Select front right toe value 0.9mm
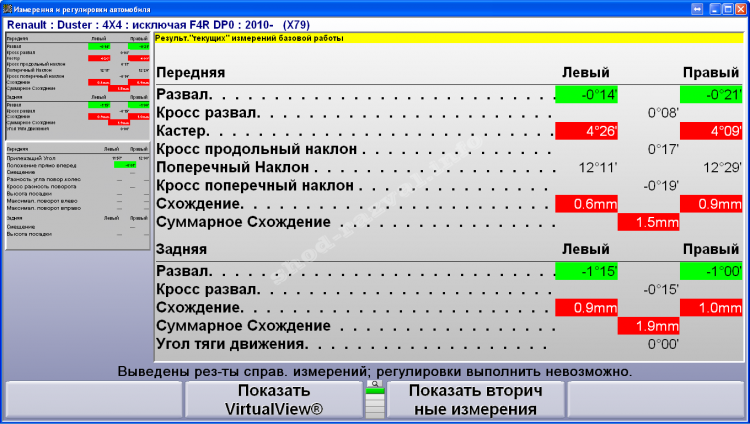 pos(711,204)
